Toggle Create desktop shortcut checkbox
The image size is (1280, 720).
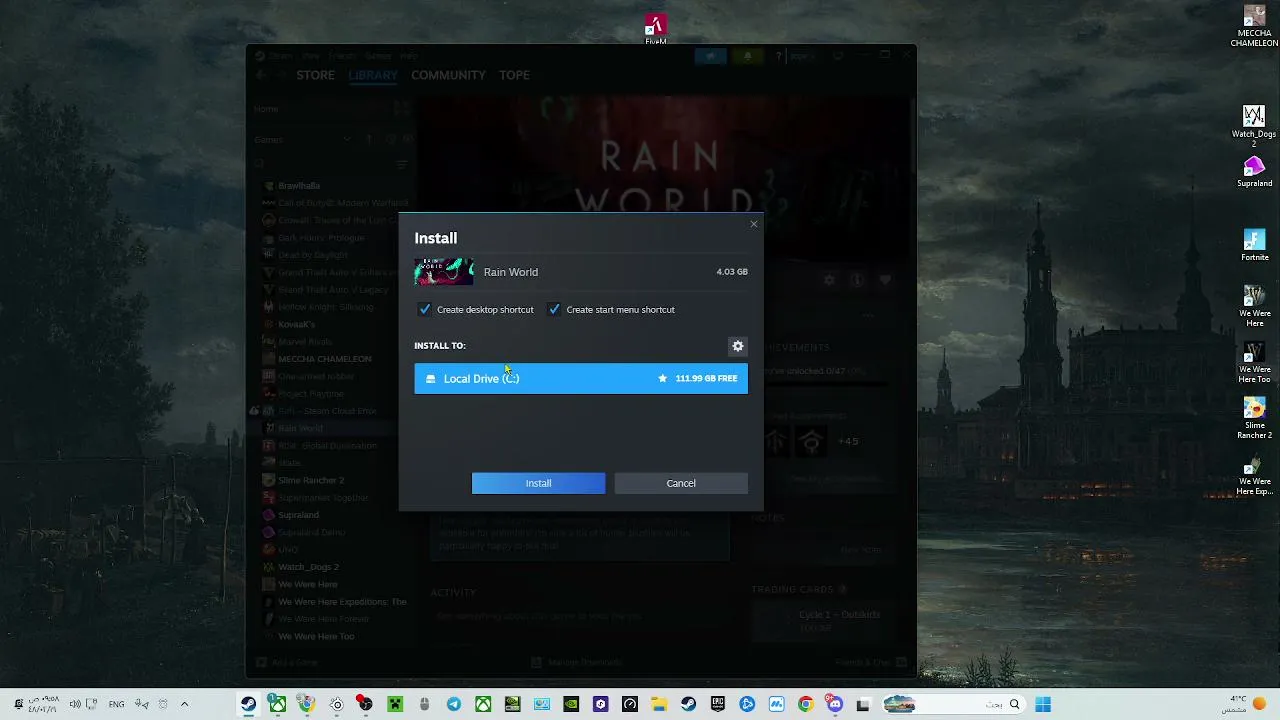tap(425, 310)
